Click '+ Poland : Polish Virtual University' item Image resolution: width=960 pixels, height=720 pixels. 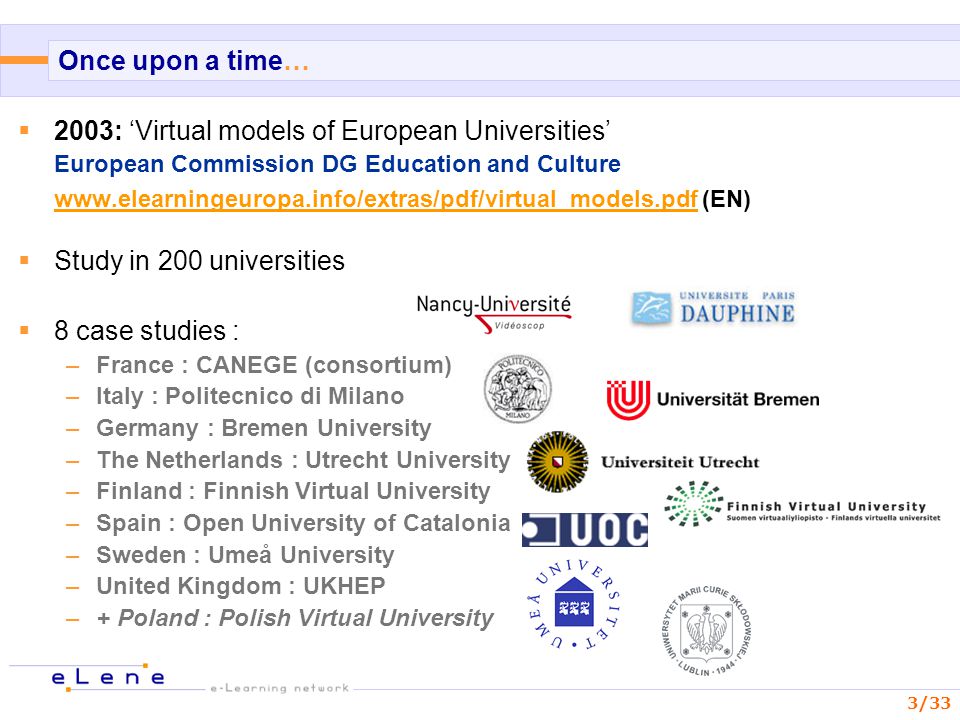(x=295, y=618)
